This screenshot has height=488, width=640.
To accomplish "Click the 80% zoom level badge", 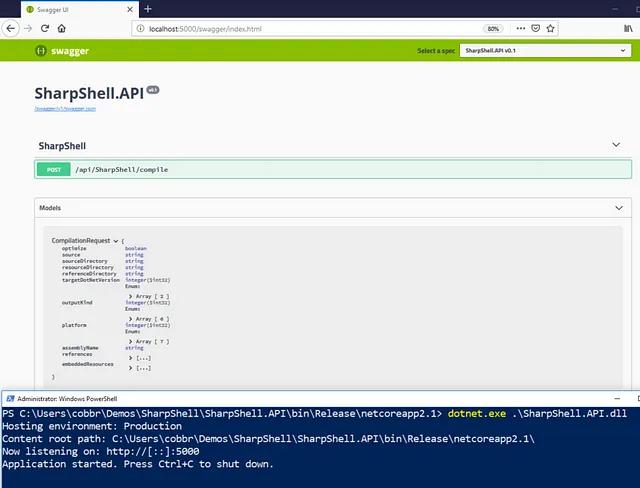I will click(493, 29).
